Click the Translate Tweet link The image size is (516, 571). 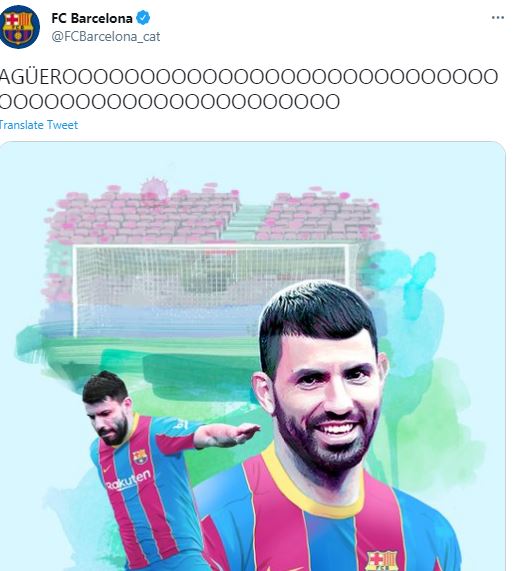tap(39, 125)
